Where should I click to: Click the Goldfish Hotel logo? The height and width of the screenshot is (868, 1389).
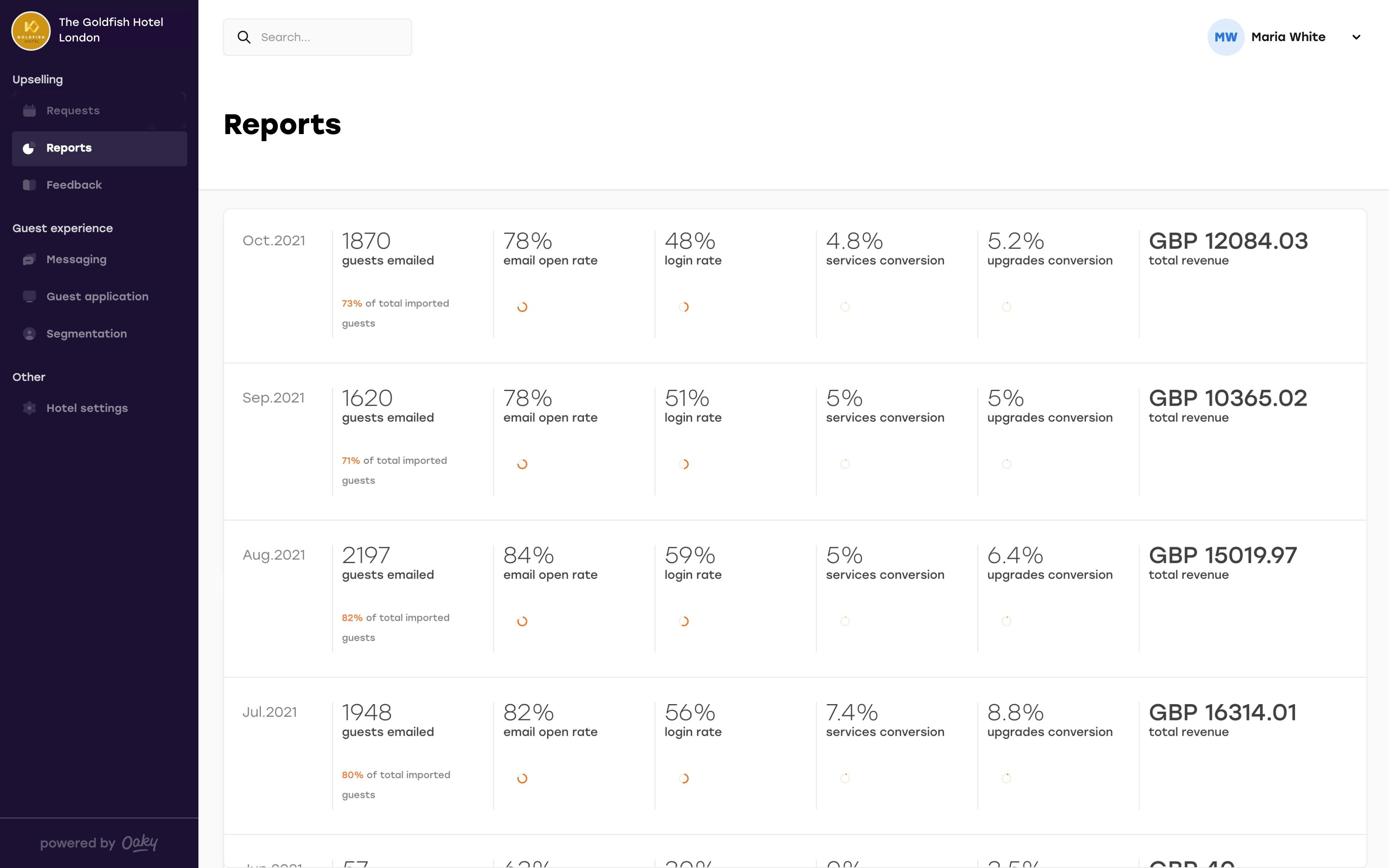click(31, 30)
